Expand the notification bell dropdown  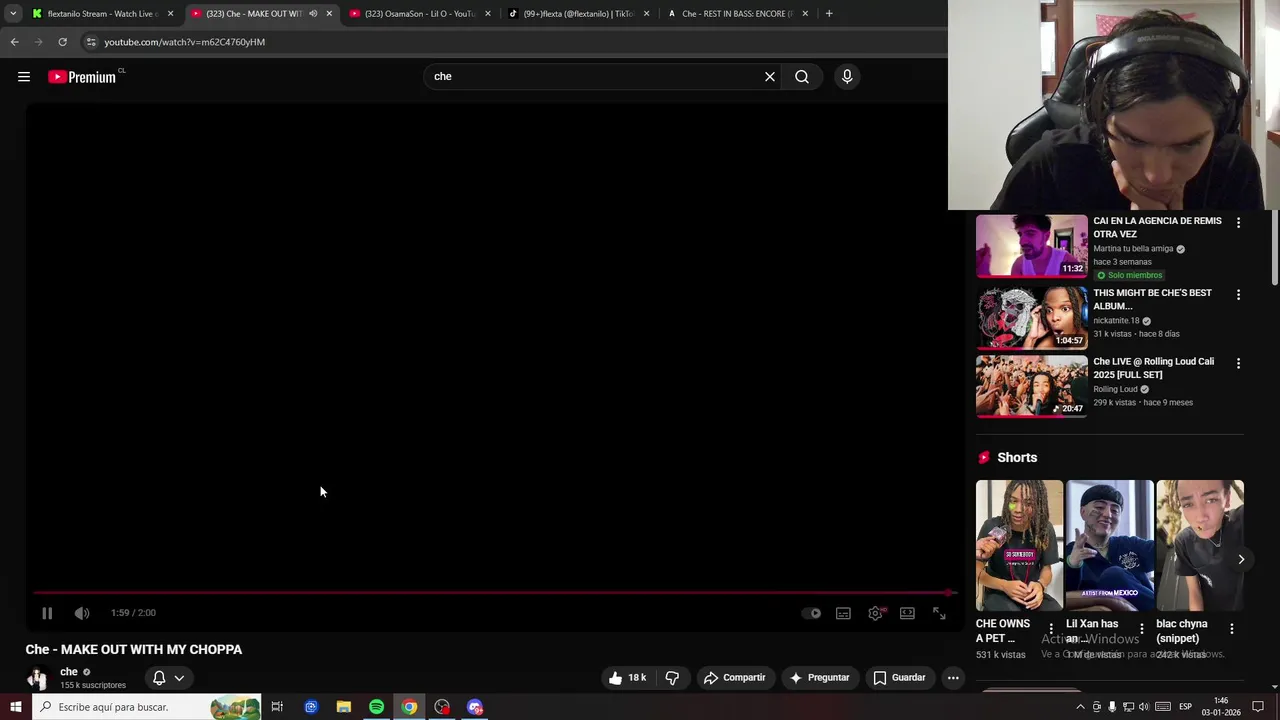(x=168, y=678)
